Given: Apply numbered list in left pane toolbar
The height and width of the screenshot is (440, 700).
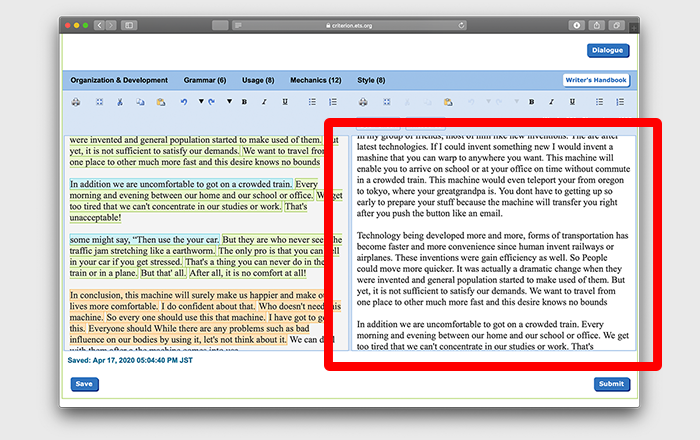Looking at the screenshot, I should click(333, 102).
